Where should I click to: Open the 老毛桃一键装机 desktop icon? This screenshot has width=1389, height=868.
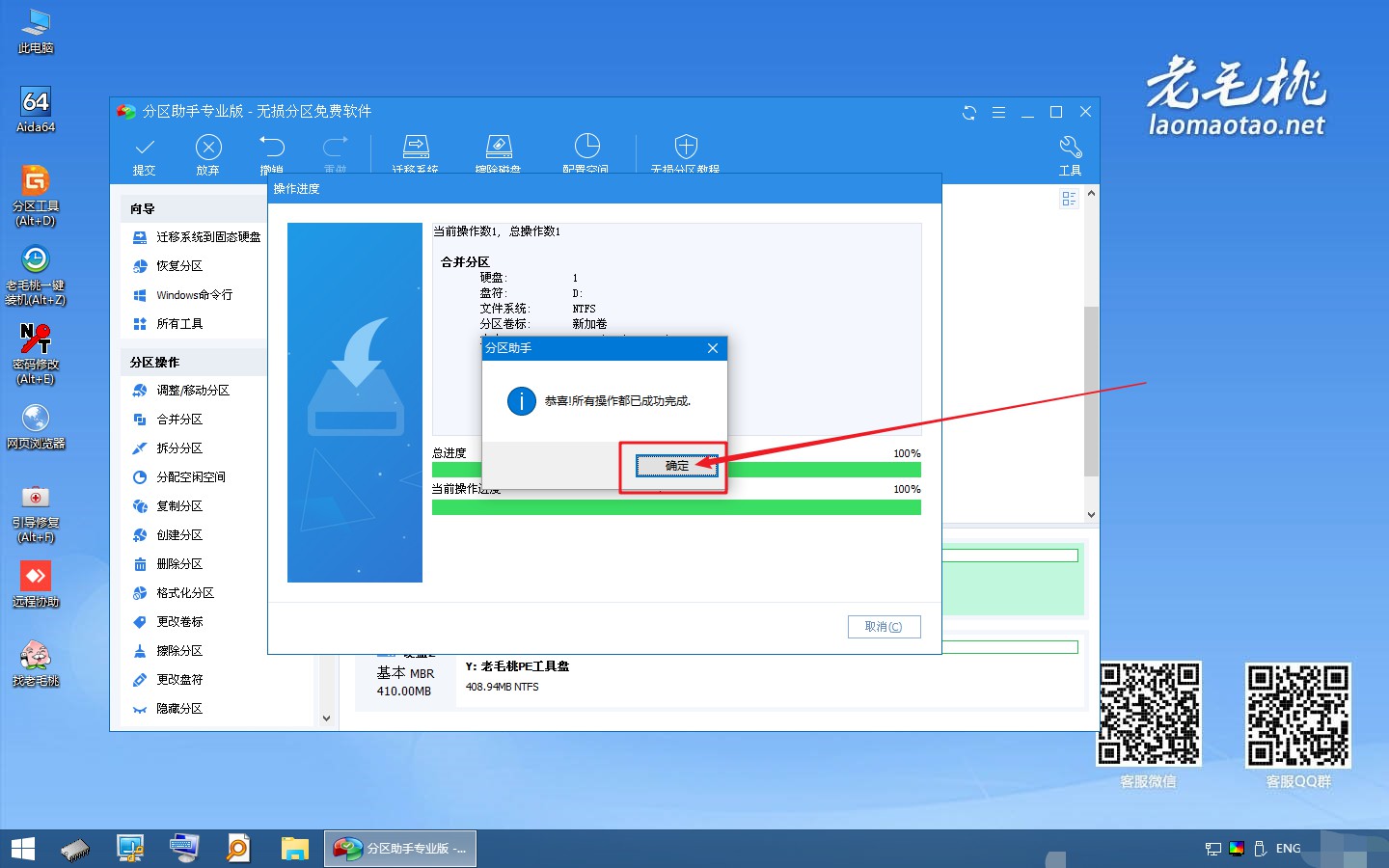(x=36, y=275)
